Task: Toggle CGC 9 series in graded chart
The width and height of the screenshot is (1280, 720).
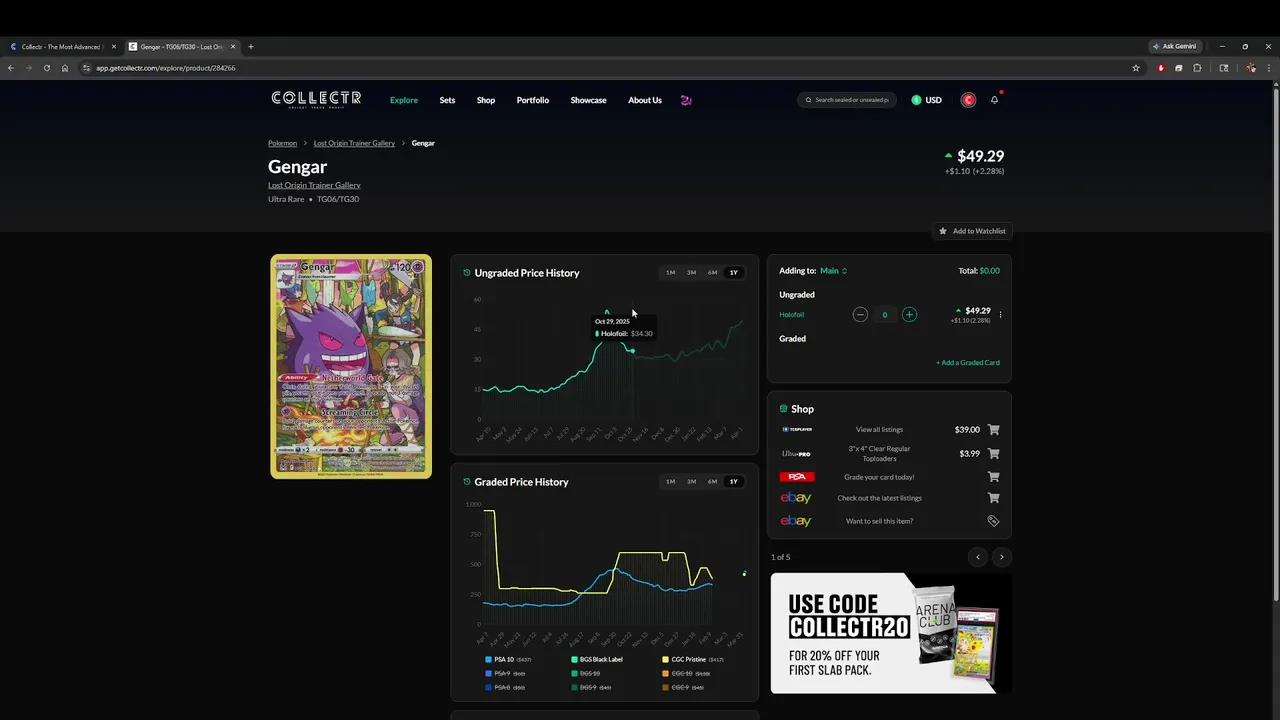Action: [x=683, y=688]
